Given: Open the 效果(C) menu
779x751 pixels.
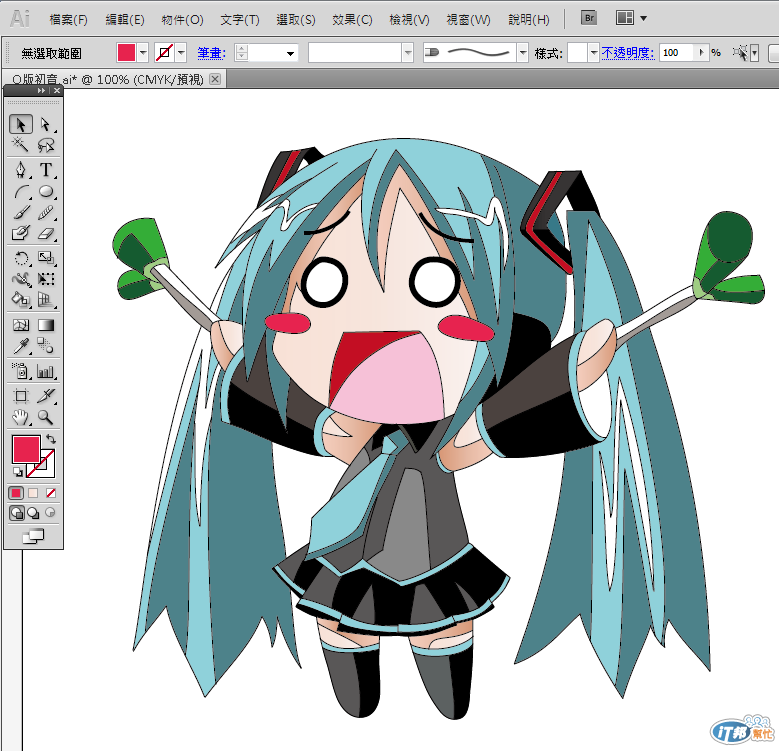Looking at the screenshot, I should [352, 19].
